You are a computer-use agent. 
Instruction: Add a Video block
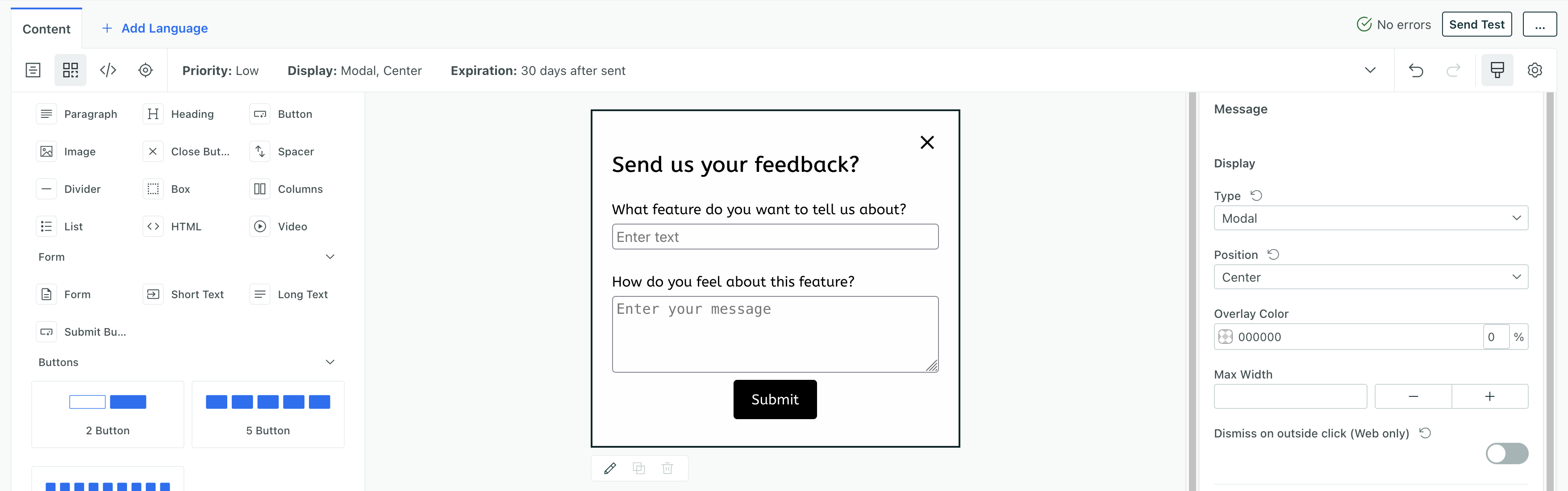[281, 226]
